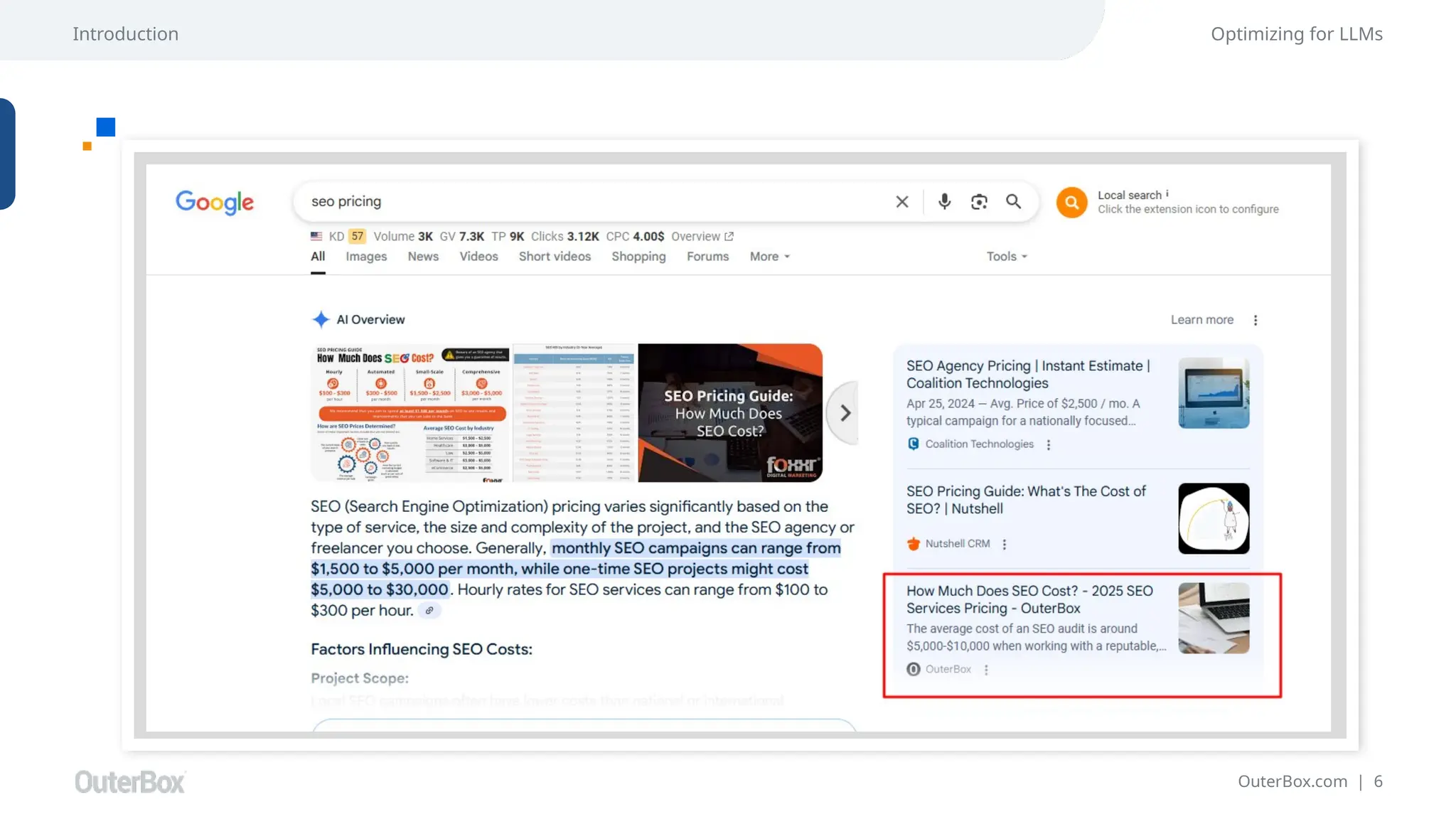Open the OuterBox How Much Does SEO Cost result
1456x819 pixels.
click(x=1029, y=599)
